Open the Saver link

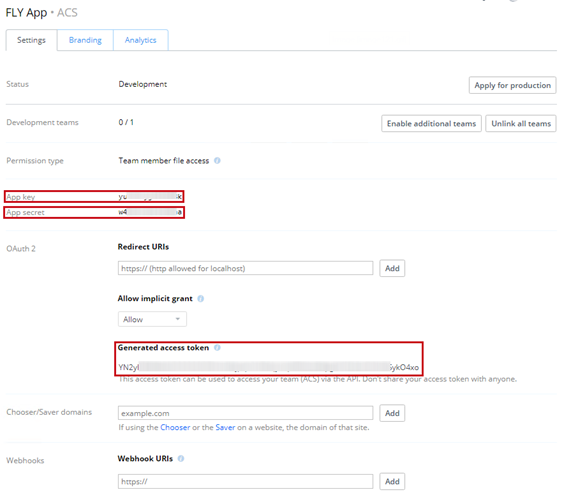tap(225, 427)
